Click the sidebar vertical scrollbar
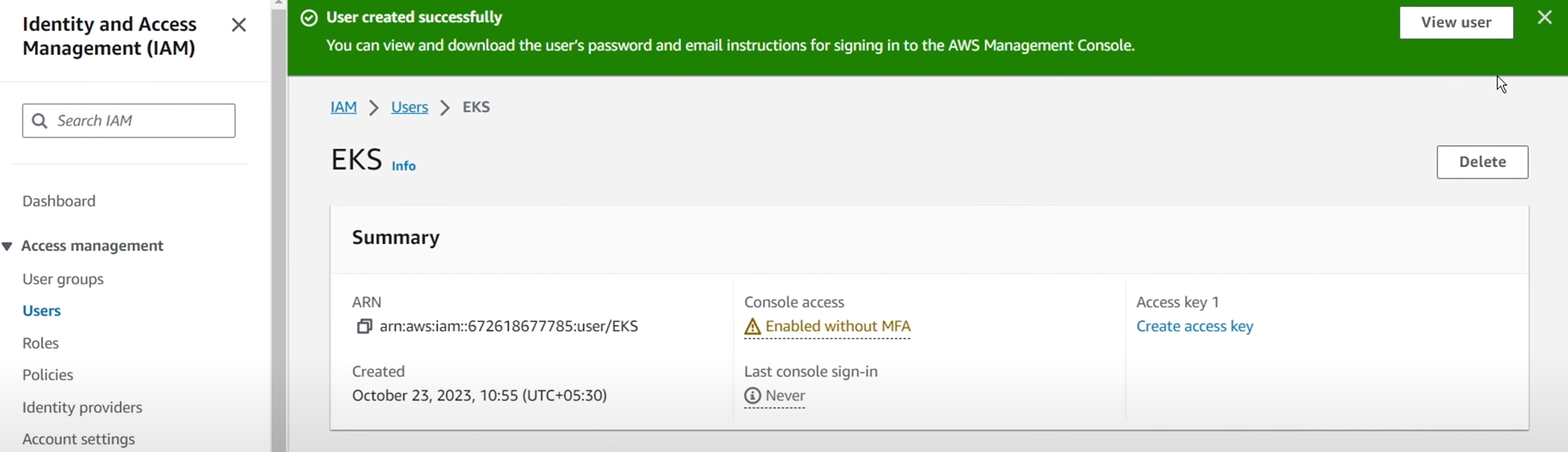Screen dimensions: 1568x452 278,226
